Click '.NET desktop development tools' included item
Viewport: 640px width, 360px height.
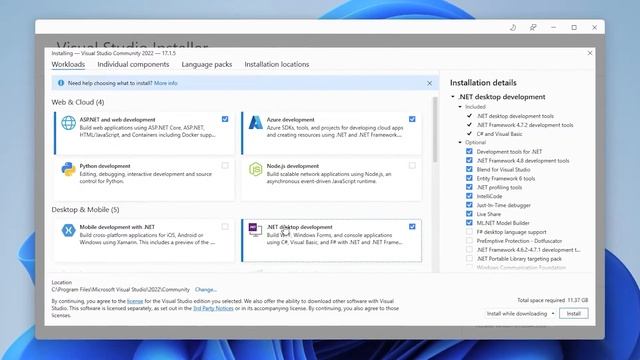515,116
